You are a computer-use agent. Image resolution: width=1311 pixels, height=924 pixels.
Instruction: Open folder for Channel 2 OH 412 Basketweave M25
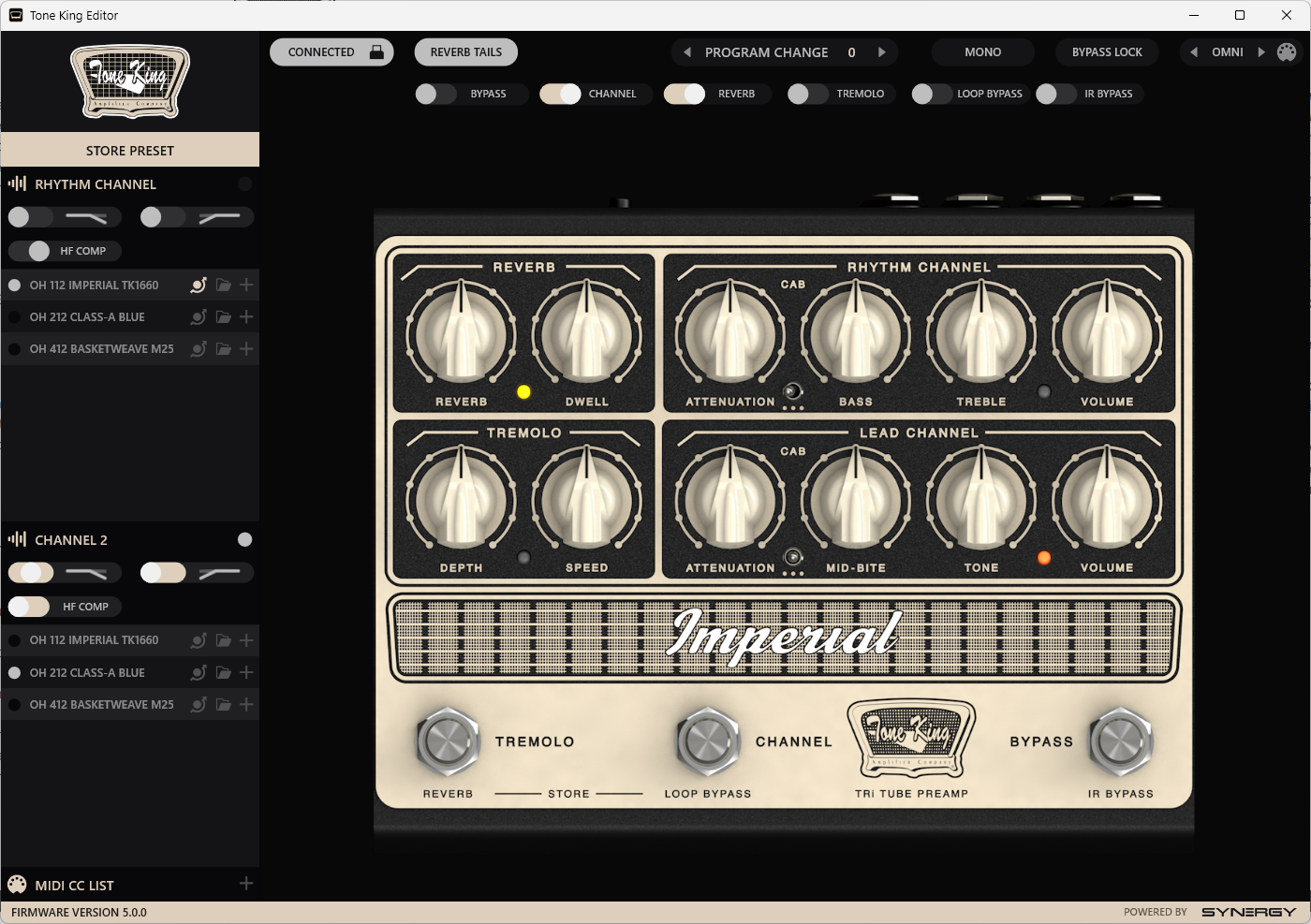[x=224, y=704]
